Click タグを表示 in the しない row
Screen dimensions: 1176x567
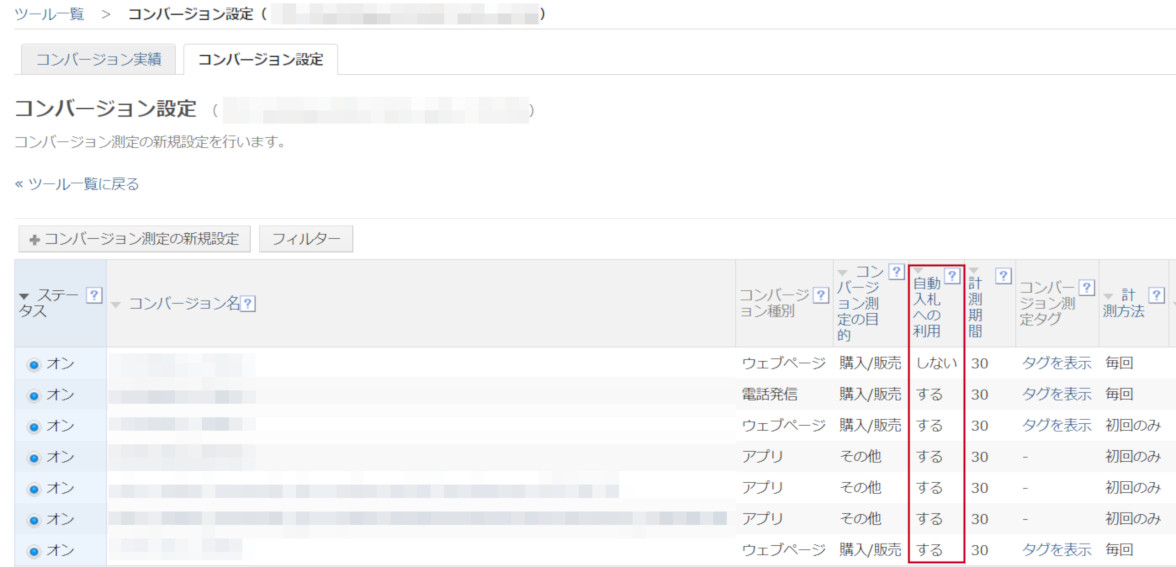pyautogui.click(x=1057, y=364)
